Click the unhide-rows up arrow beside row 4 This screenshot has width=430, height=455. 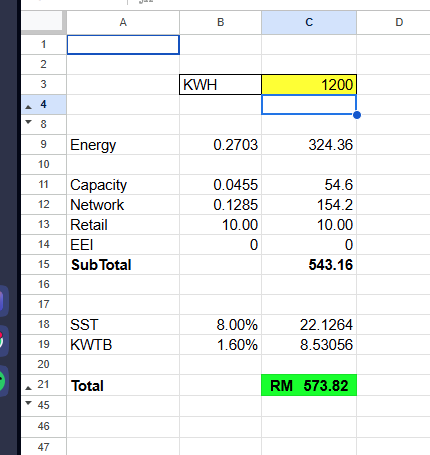pyautogui.click(x=29, y=107)
